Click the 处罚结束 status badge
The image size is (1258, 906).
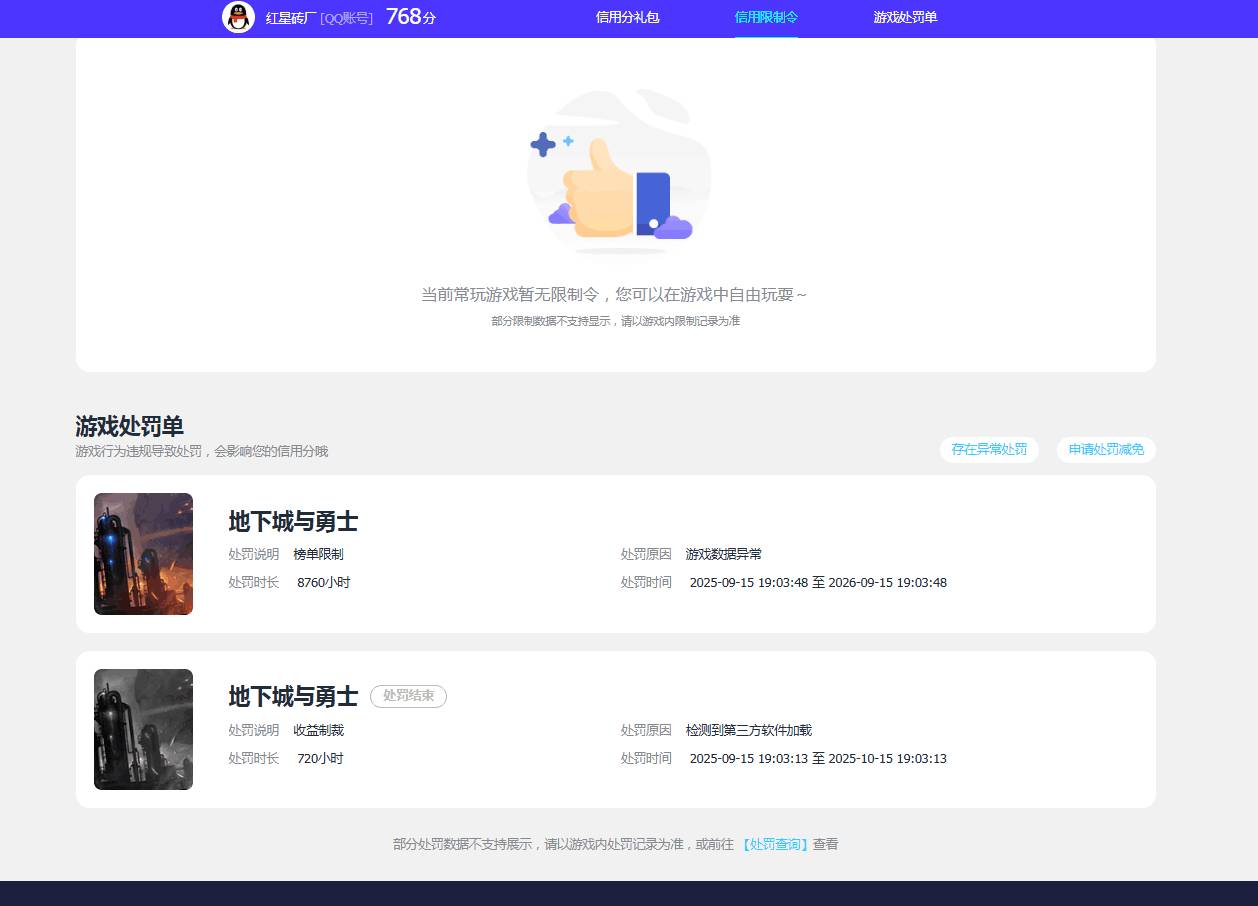[408, 697]
